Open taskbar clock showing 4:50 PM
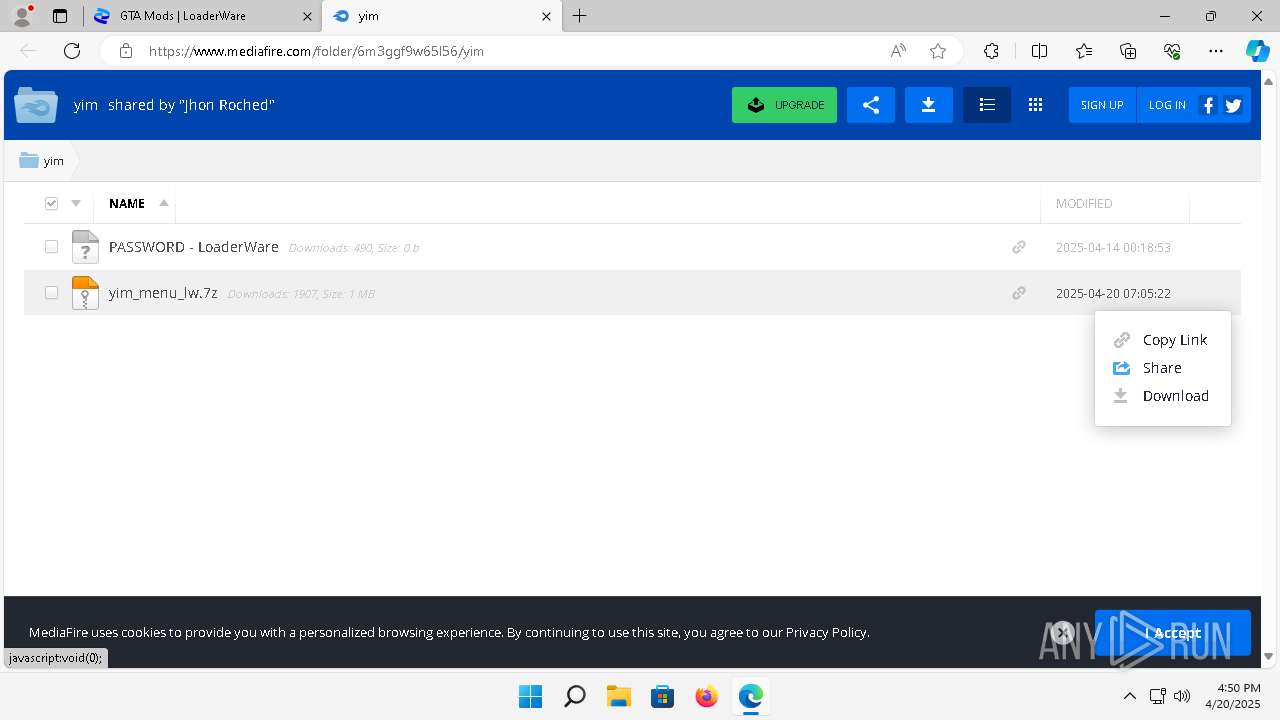Screen dimensions: 1280x720 [1231, 696]
